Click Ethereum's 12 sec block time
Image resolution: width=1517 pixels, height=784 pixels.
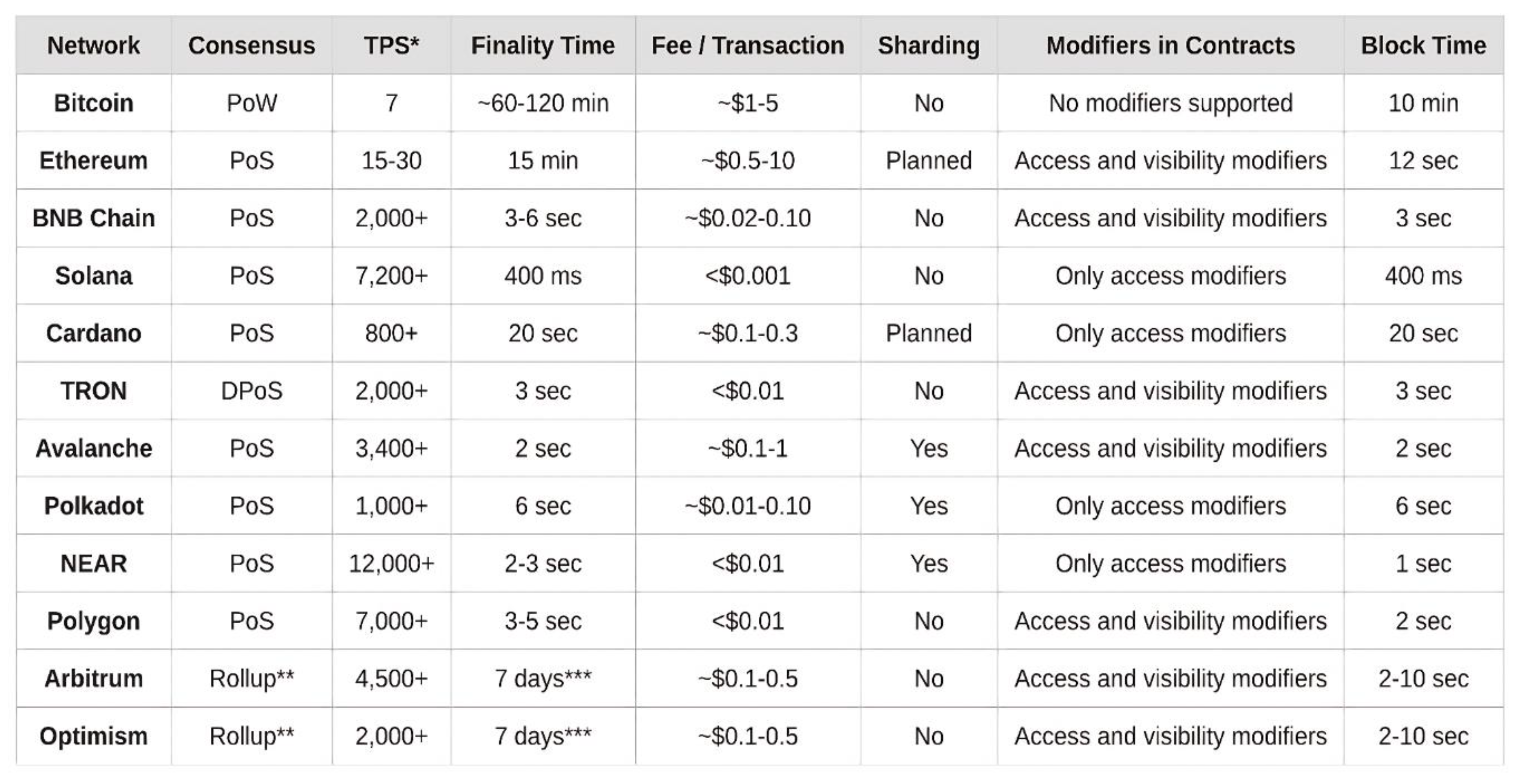[x=1424, y=161]
